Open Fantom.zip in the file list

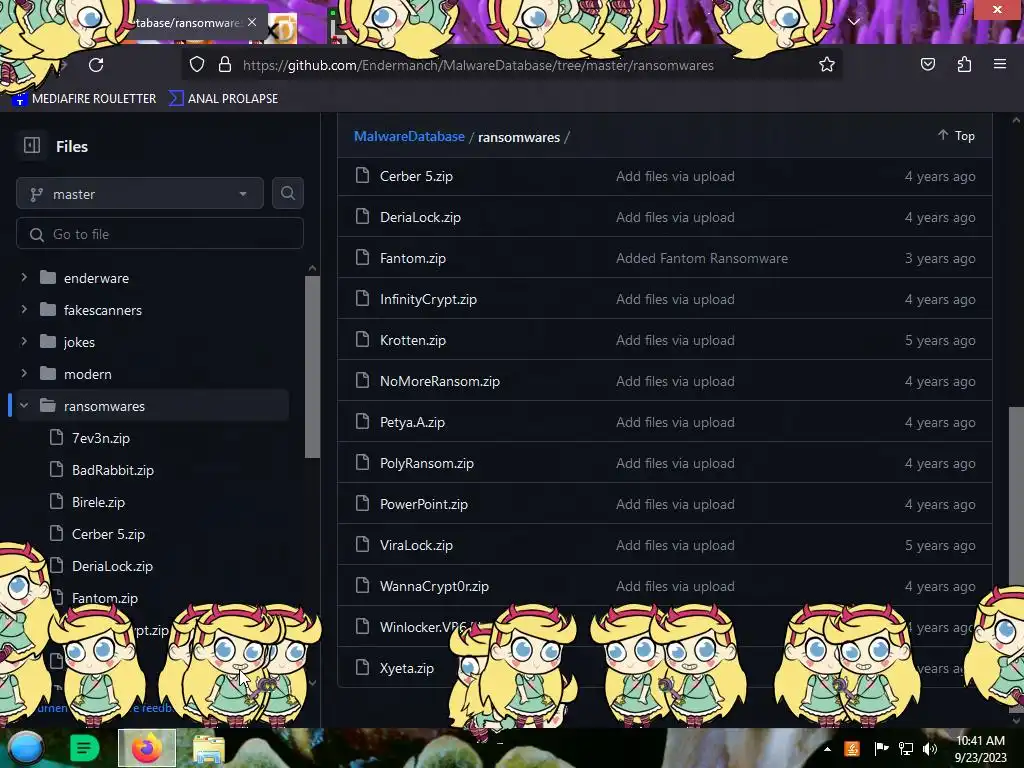pyautogui.click(x=413, y=258)
